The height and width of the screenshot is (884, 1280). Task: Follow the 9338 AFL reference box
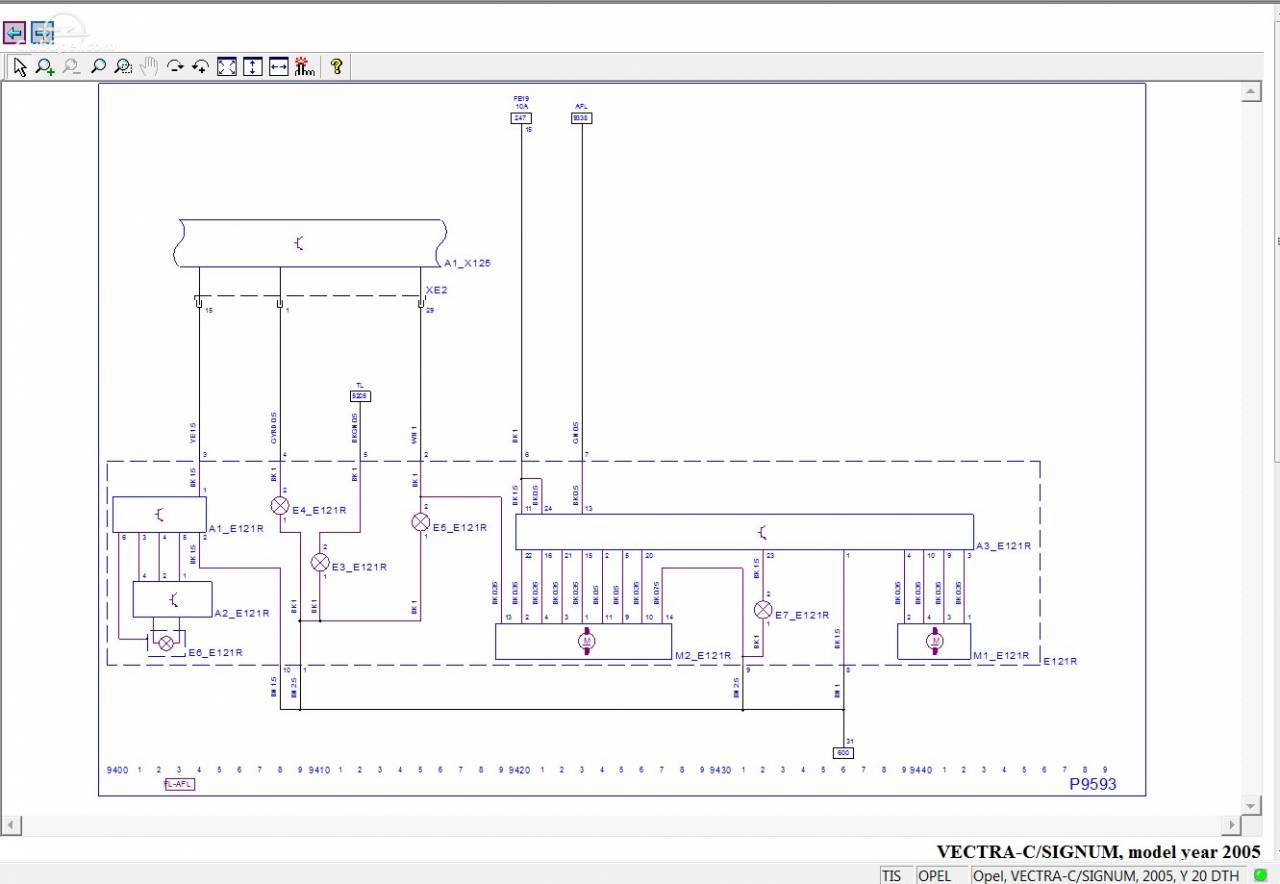(x=582, y=118)
